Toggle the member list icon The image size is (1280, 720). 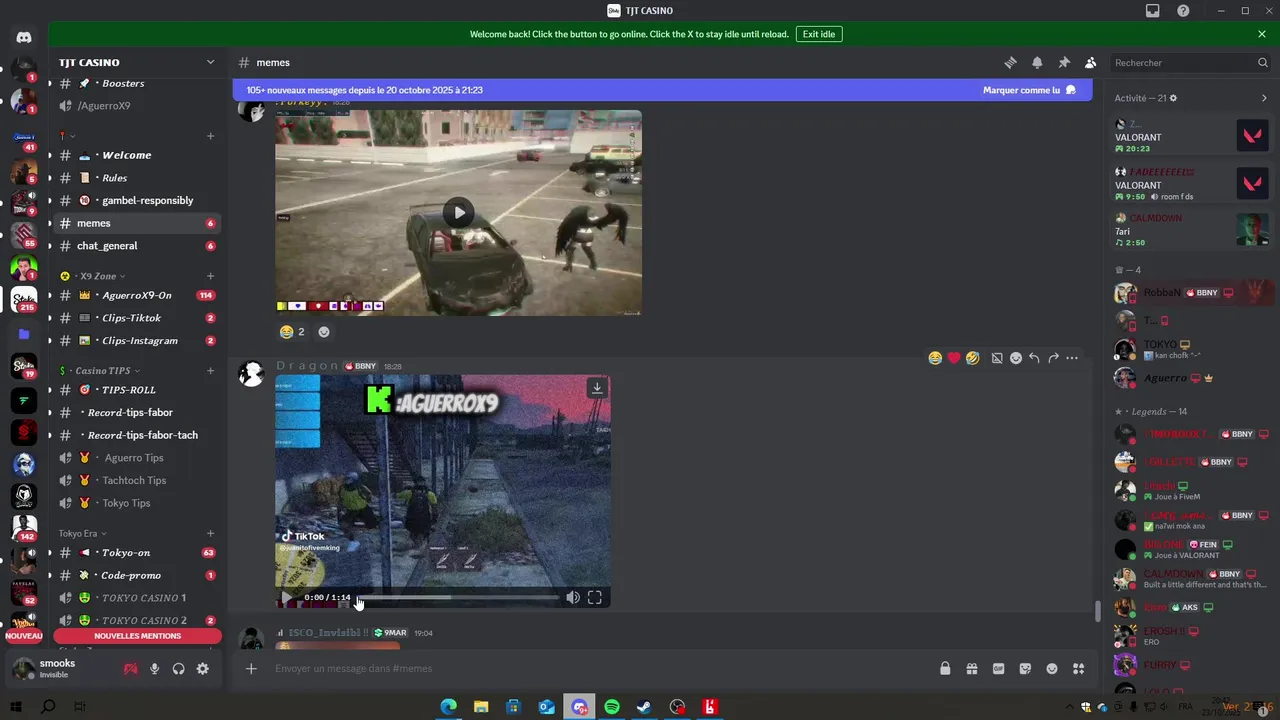point(1090,62)
